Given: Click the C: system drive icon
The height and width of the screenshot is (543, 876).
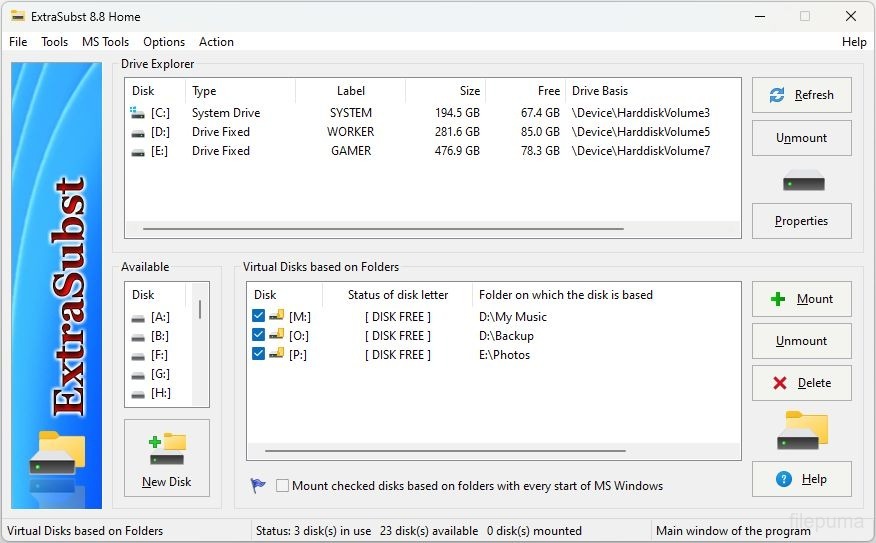Looking at the screenshot, I should [138, 113].
